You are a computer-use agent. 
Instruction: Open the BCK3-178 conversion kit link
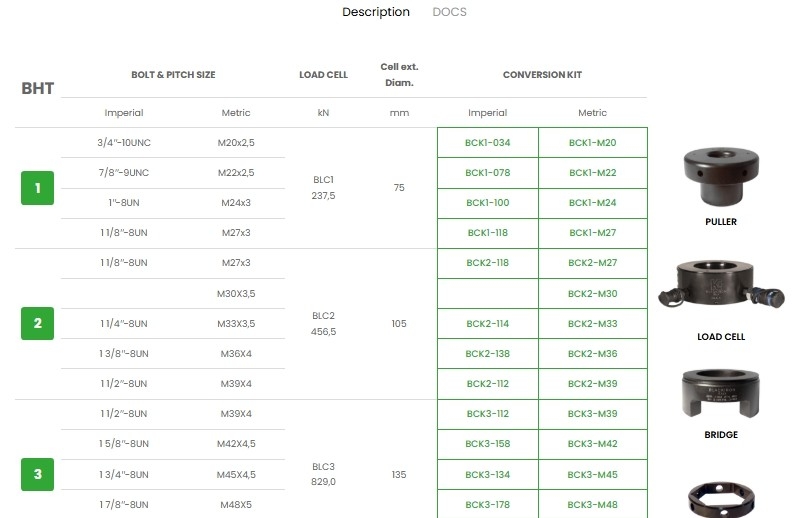tap(488, 505)
